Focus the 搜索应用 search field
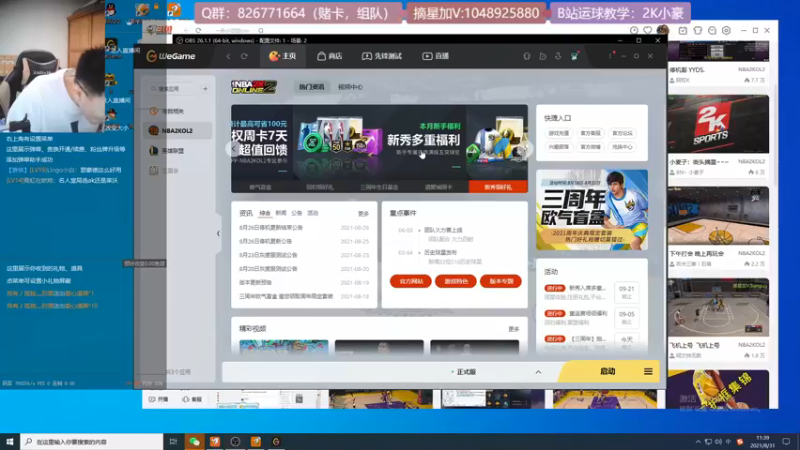 point(173,89)
